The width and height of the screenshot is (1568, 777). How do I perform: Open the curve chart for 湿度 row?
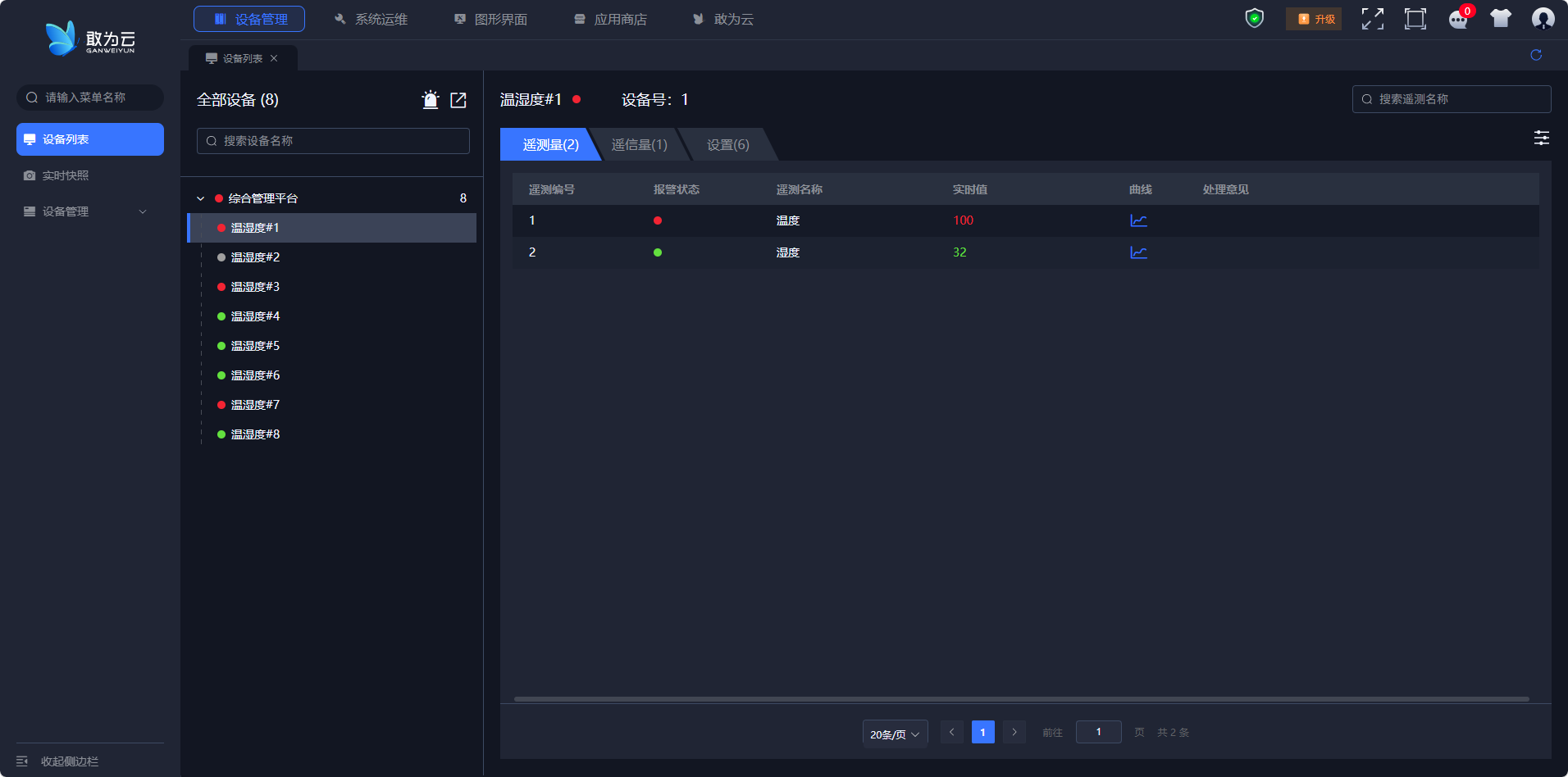coord(1138,252)
